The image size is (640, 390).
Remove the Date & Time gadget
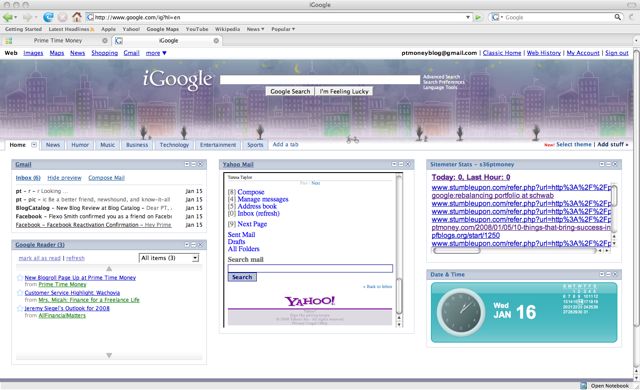point(615,274)
